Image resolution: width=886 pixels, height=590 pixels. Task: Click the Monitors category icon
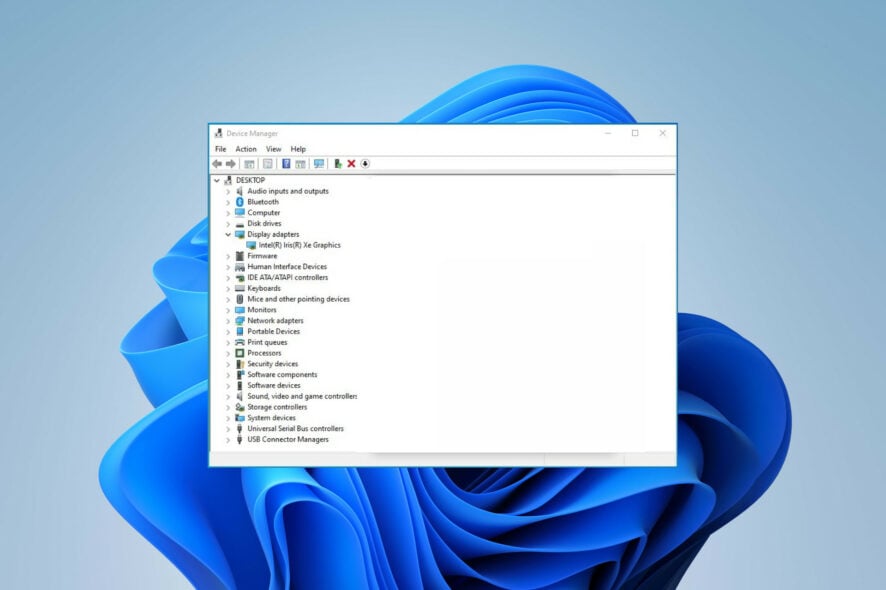(x=240, y=310)
